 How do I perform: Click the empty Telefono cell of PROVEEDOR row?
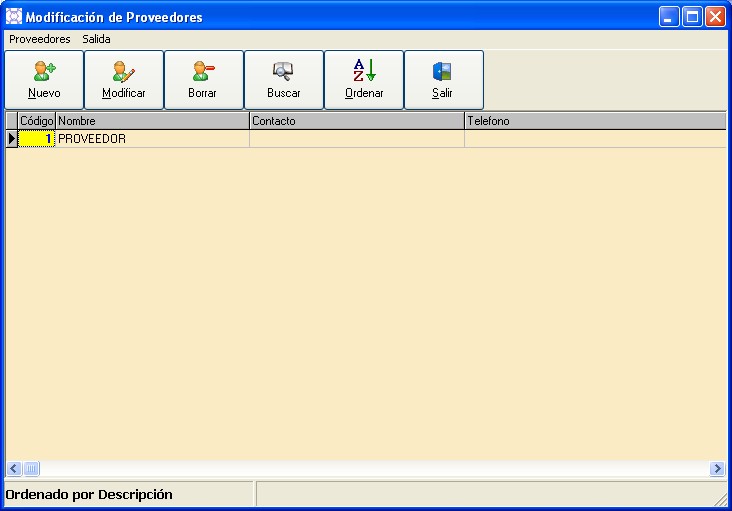click(x=596, y=139)
